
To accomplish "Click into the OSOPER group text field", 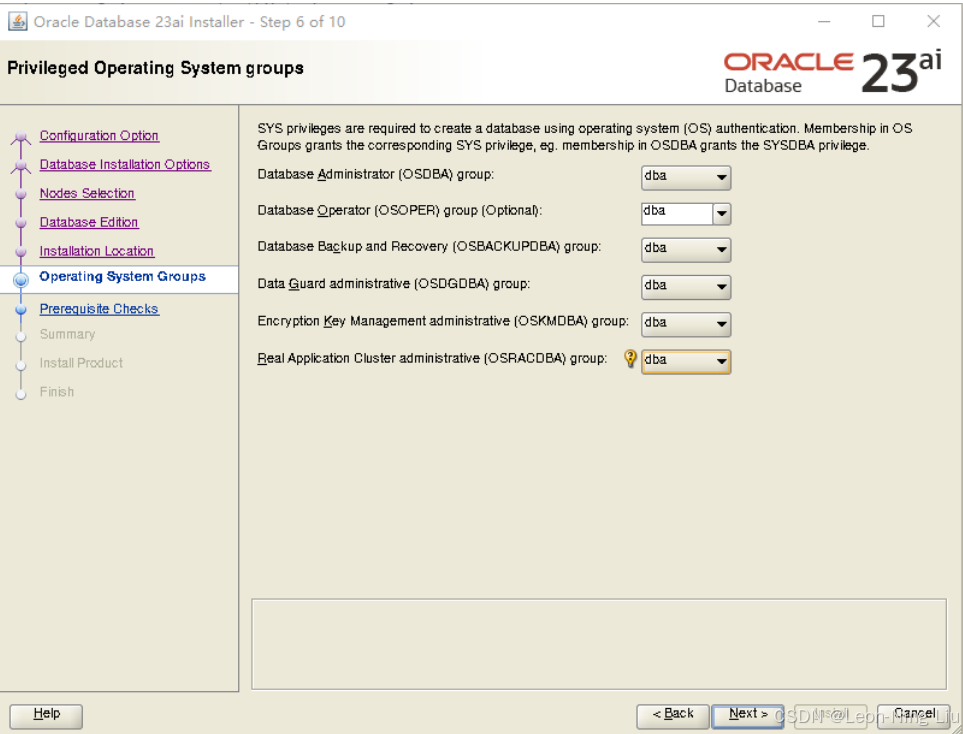I will click(677, 214).
